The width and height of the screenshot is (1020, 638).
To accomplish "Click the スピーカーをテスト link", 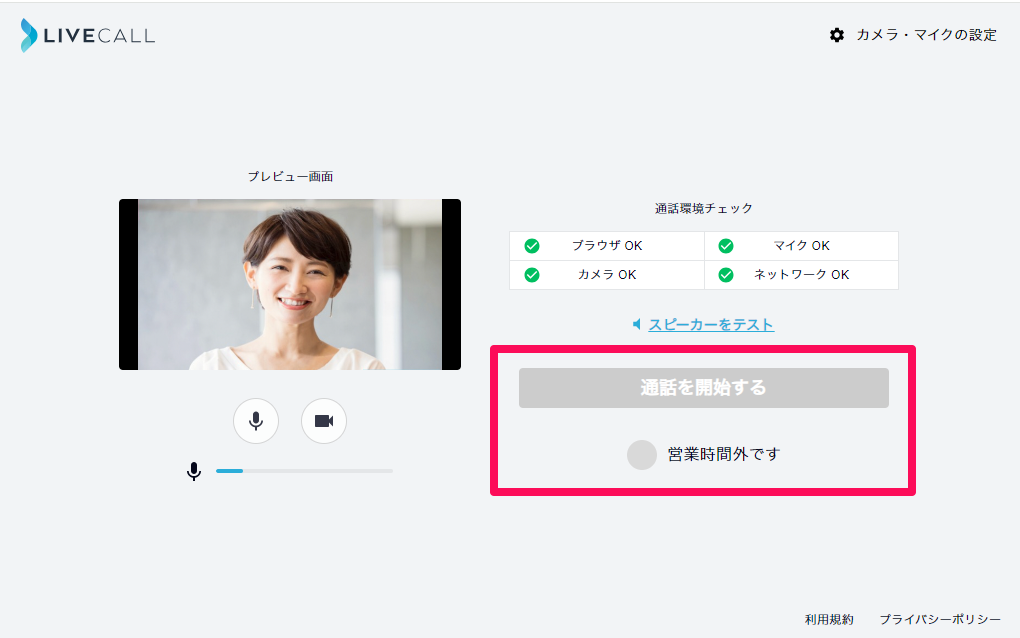I will tap(711, 325).
